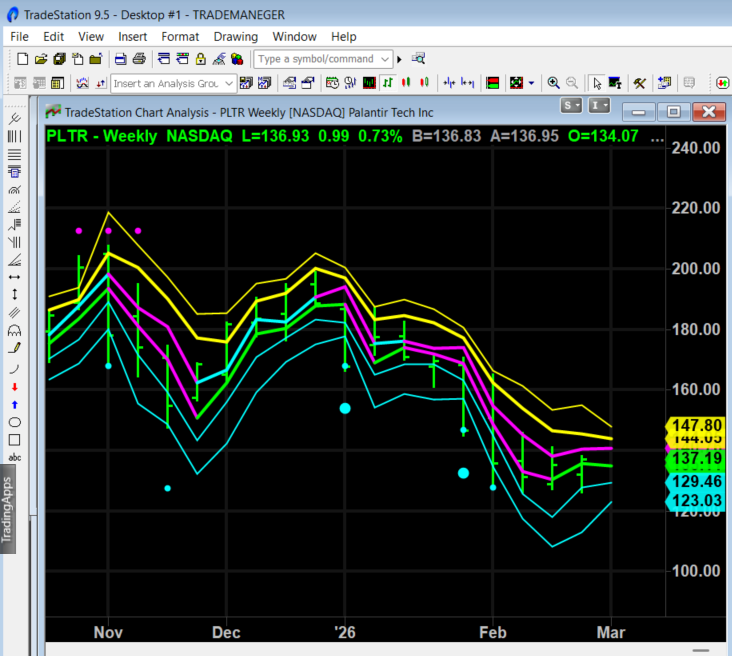The width and height of the screenshot is (732, 656).
Task: Click the New blank document icon
Action: pos(22,59)
